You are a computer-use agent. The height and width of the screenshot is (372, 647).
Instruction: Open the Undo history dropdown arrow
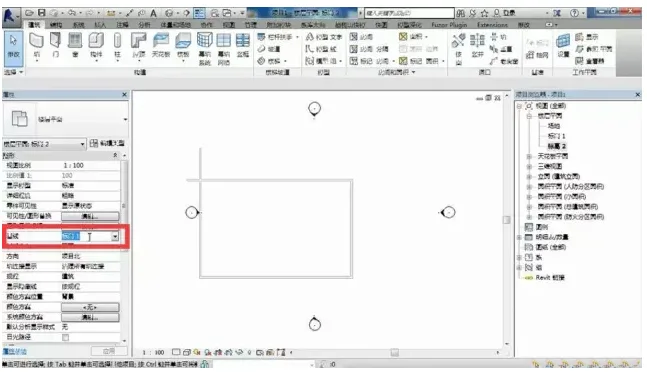click(x=80, y=13)
